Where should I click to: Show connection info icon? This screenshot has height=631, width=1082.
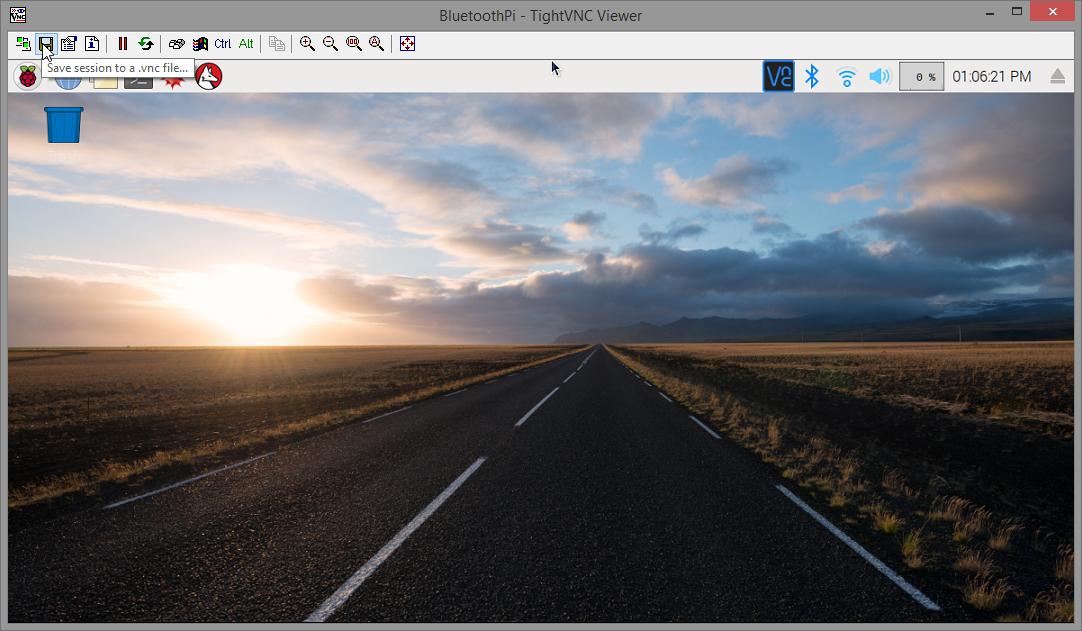click(x=92, y=43)
